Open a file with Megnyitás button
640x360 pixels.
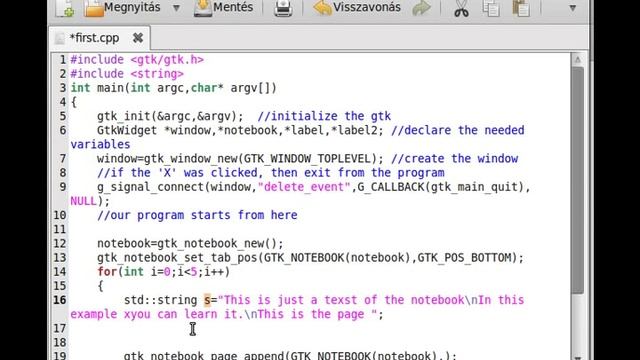(x=122, y=8)
